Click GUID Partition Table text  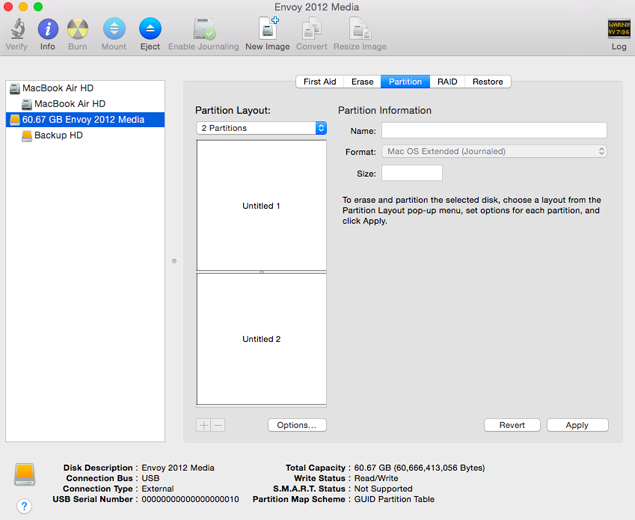coord(394,499)
